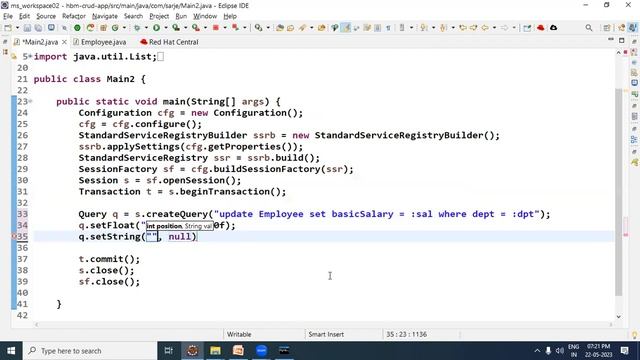
Task: Click the green Run play button
Action: tap(156, 28)
